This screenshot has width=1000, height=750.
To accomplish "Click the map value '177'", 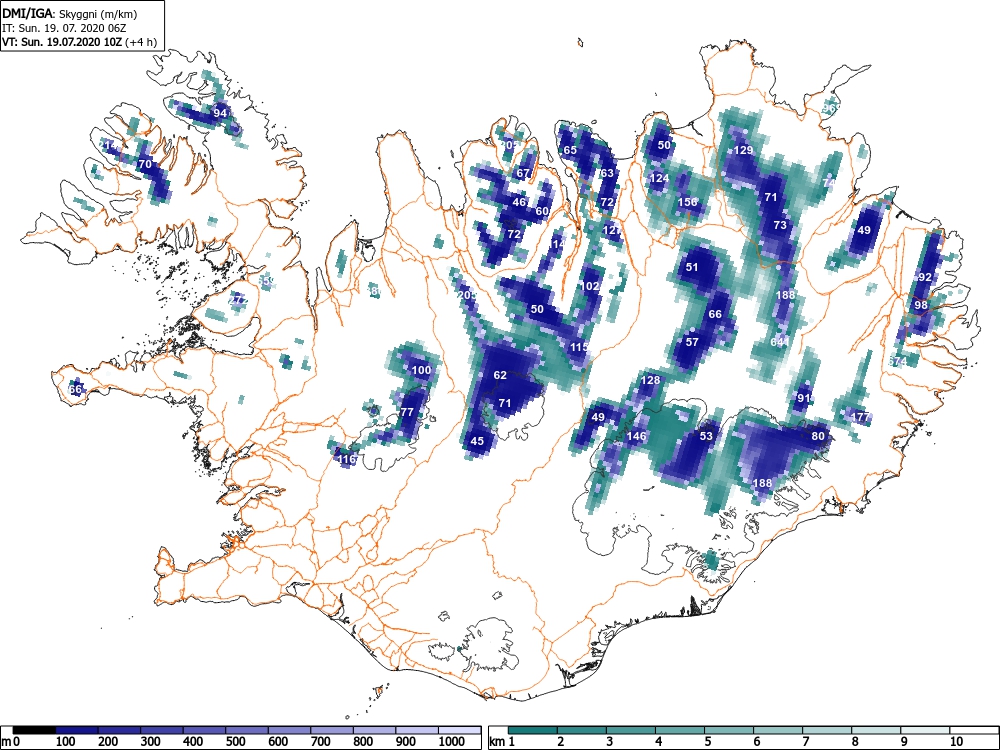I will [x=861, y=417].
